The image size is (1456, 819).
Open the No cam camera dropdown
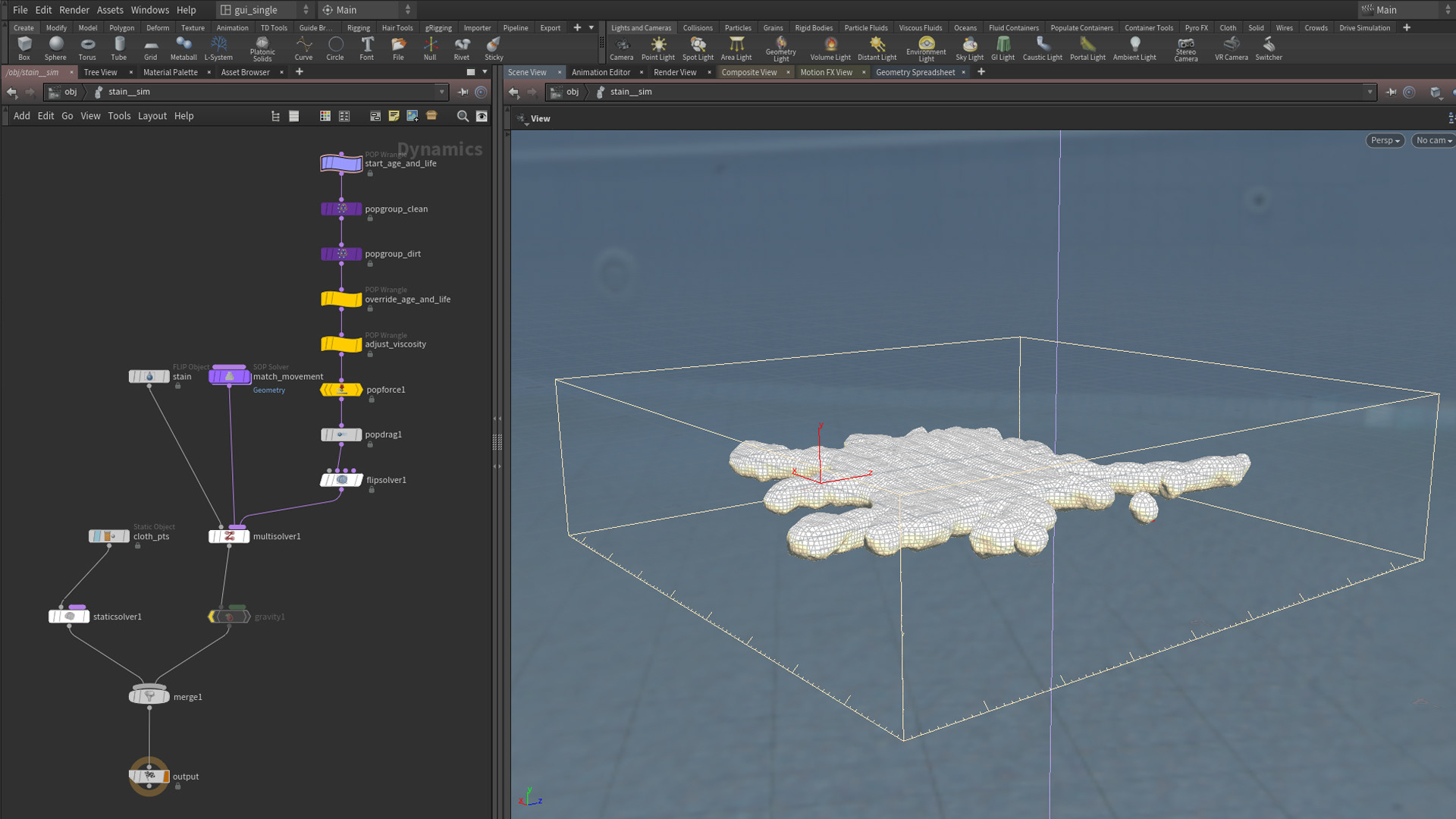pyautogui.click(x=1433, y=140)
